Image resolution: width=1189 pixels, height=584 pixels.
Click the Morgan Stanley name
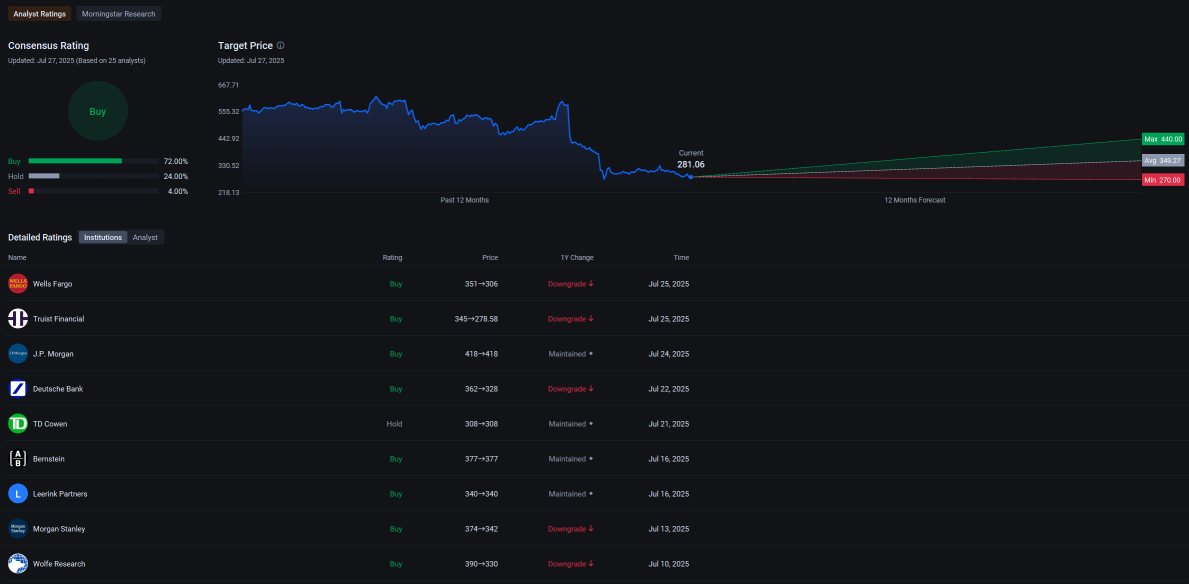(59, 529)
